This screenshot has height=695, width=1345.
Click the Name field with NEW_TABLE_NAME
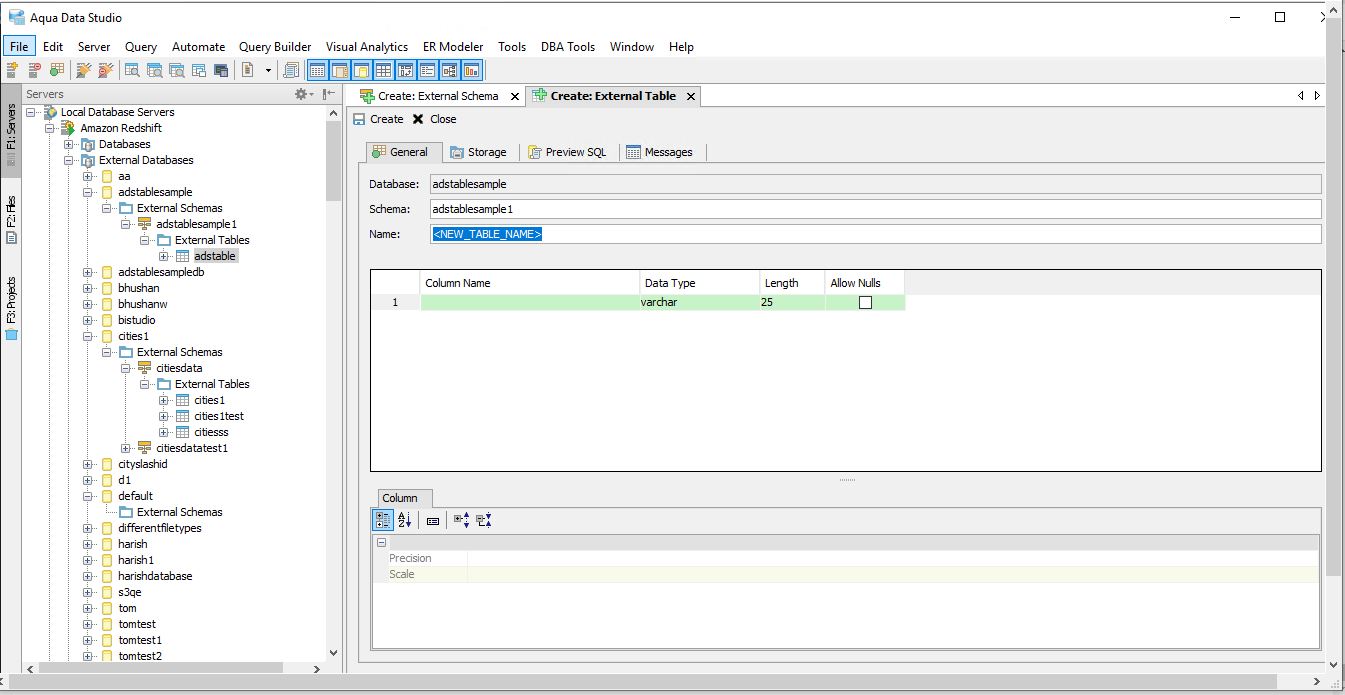click(x=875, y=234)
